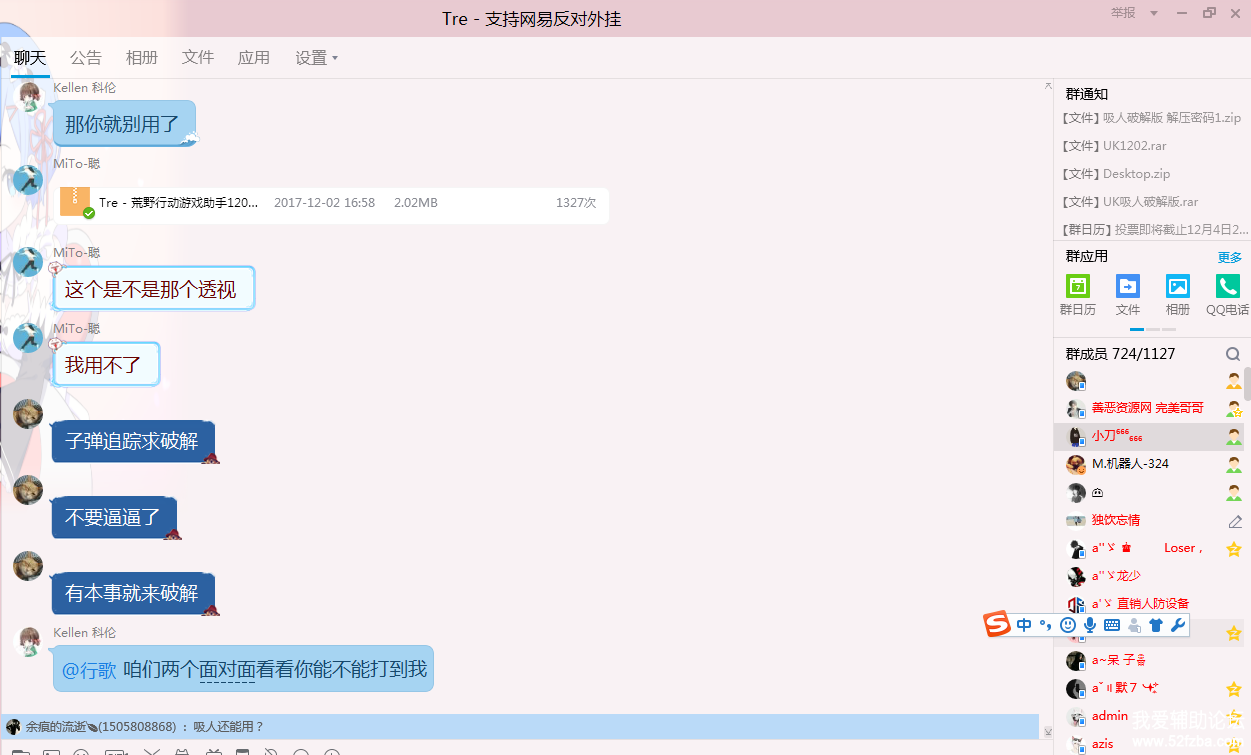1251x755 pixels.
Task: Open the Sogou soft keyboard
Action: (x=1112, y=625)
